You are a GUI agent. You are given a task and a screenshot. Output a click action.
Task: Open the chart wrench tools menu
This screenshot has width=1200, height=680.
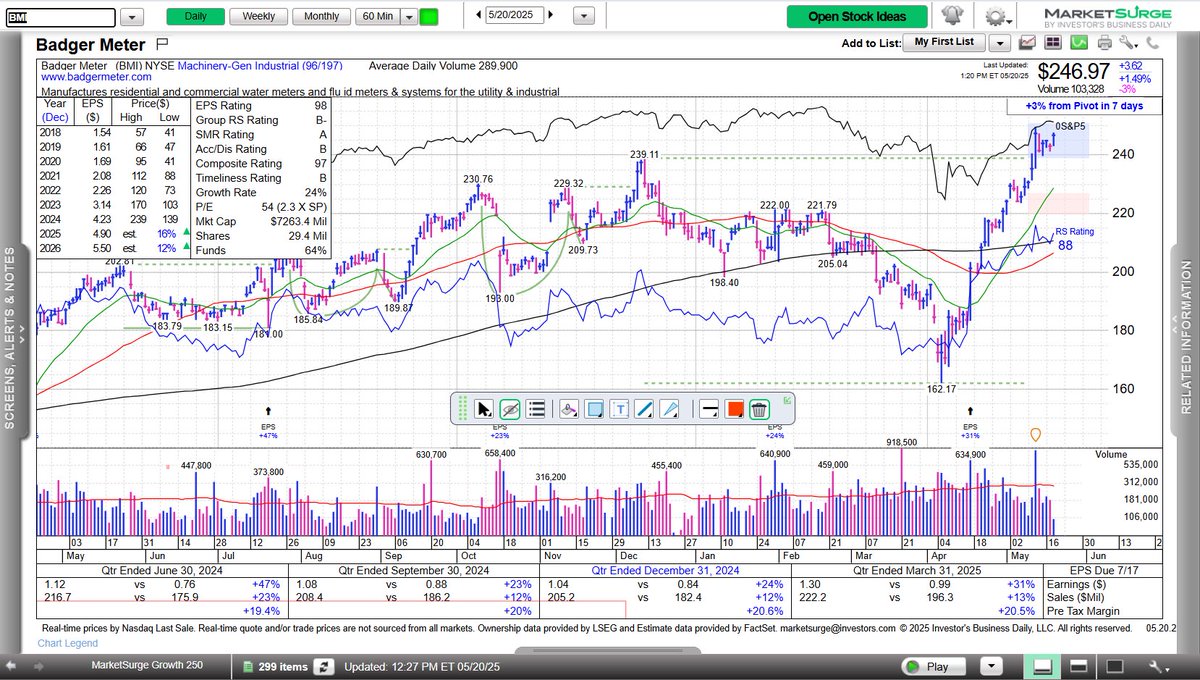[1130, 43]
